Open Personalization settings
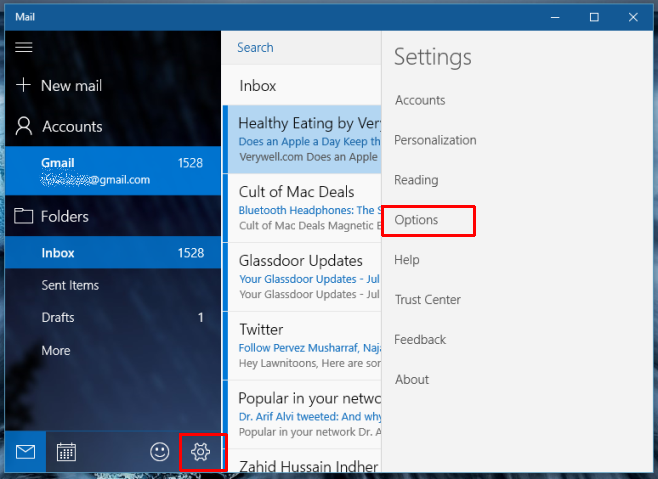Screen dimensions: 658x479 (435, 140)
